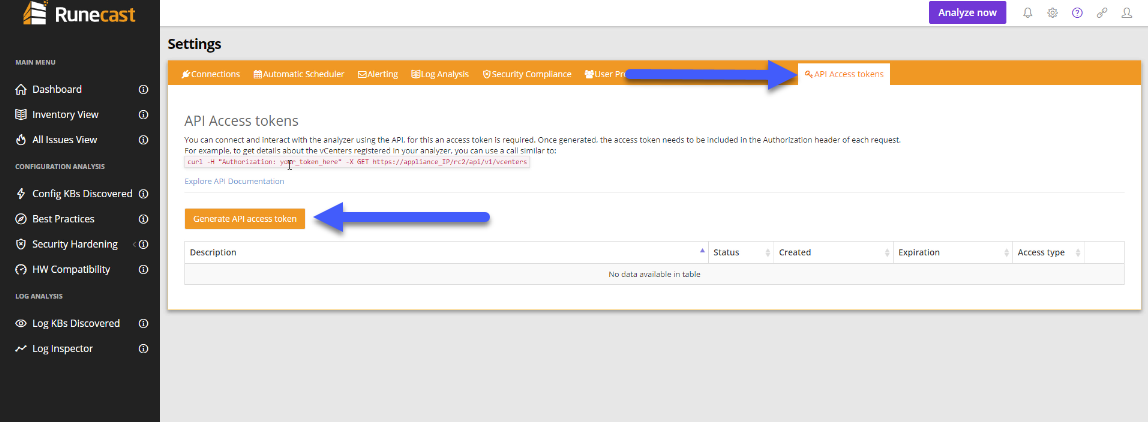Image resolution: width=1148 pixels, height=422 pixels.
Task: Switch to Automatic Scheduler tab
Action: point(299,74)
